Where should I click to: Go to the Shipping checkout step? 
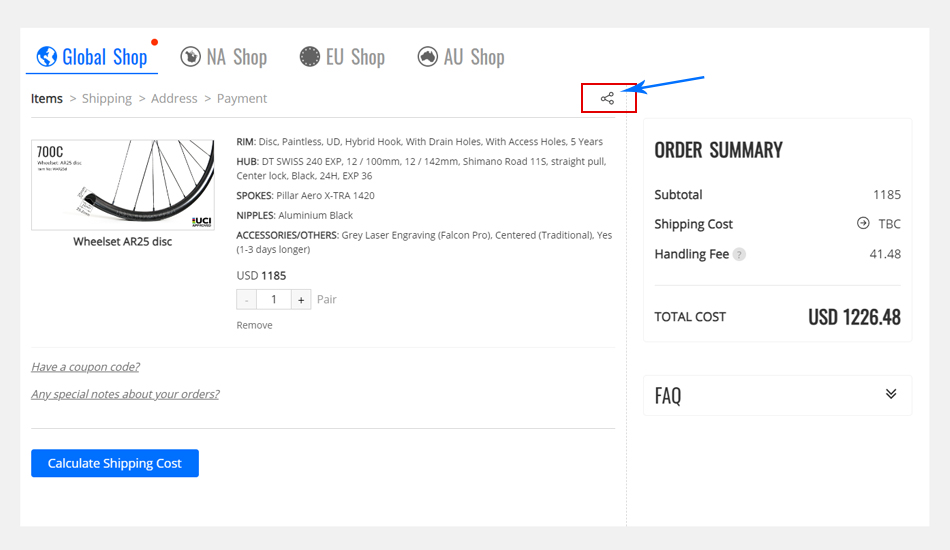(107, 98)
